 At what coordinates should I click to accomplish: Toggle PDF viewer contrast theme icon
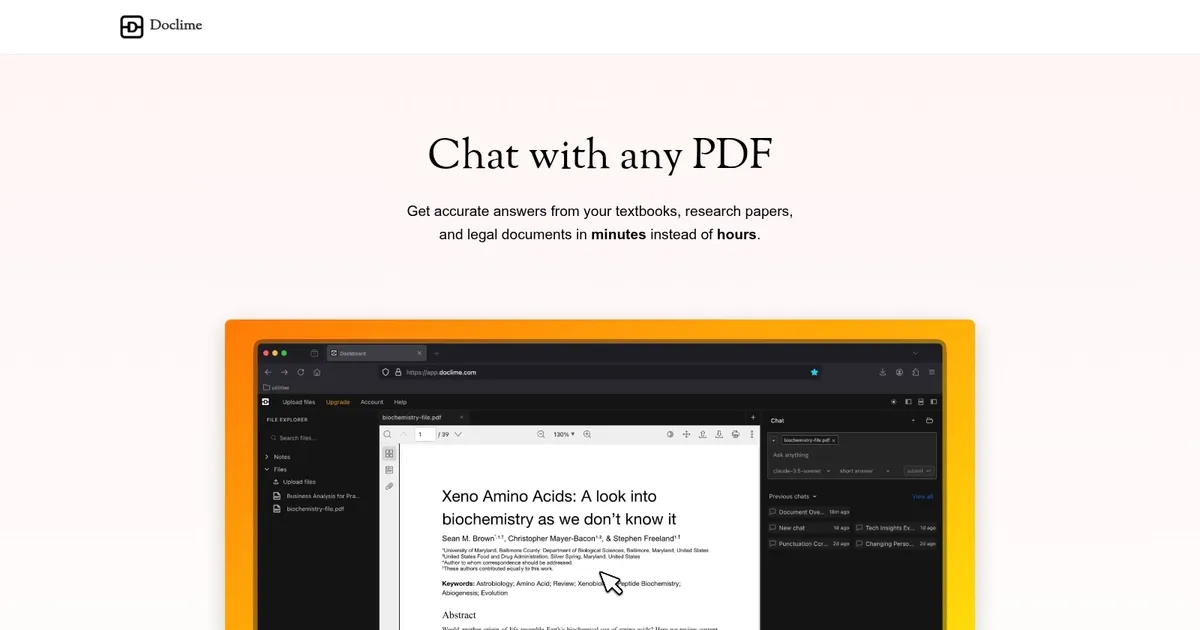(671, 434)
